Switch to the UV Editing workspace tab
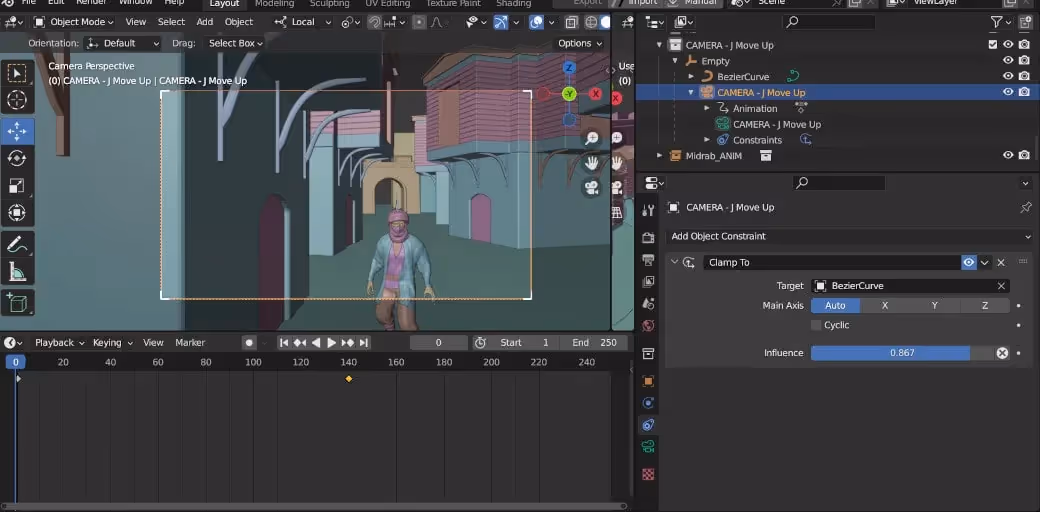 387,3
